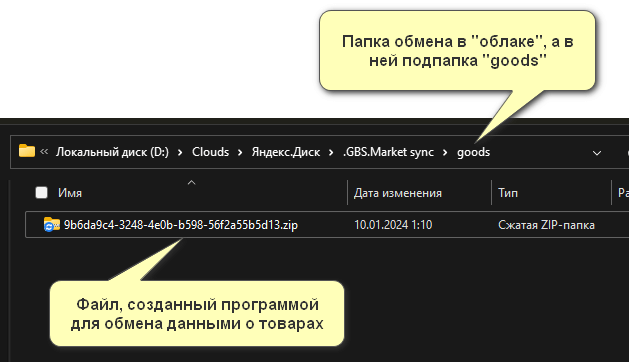
Task: Click the folder icon in address bar
Action: pyautogui.click(x=27, y=151)
